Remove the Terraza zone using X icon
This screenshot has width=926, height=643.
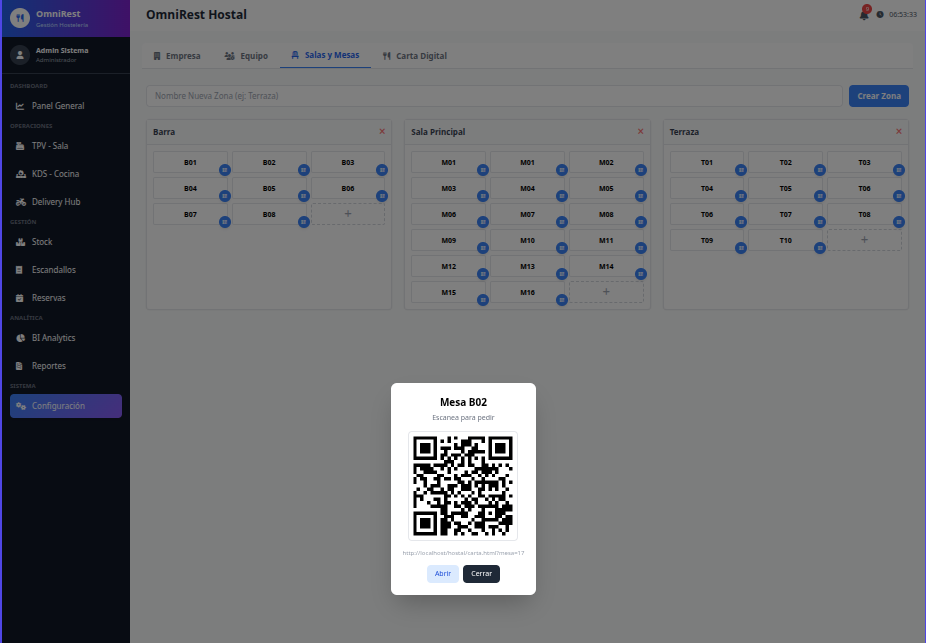898,131
